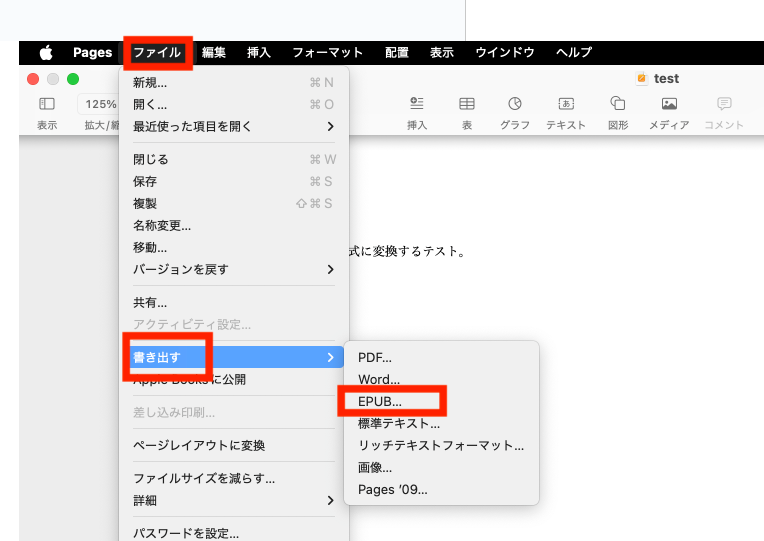Export as EPUB... from submenu
Screen dimensions: 764x541
(x=441, y=402)
